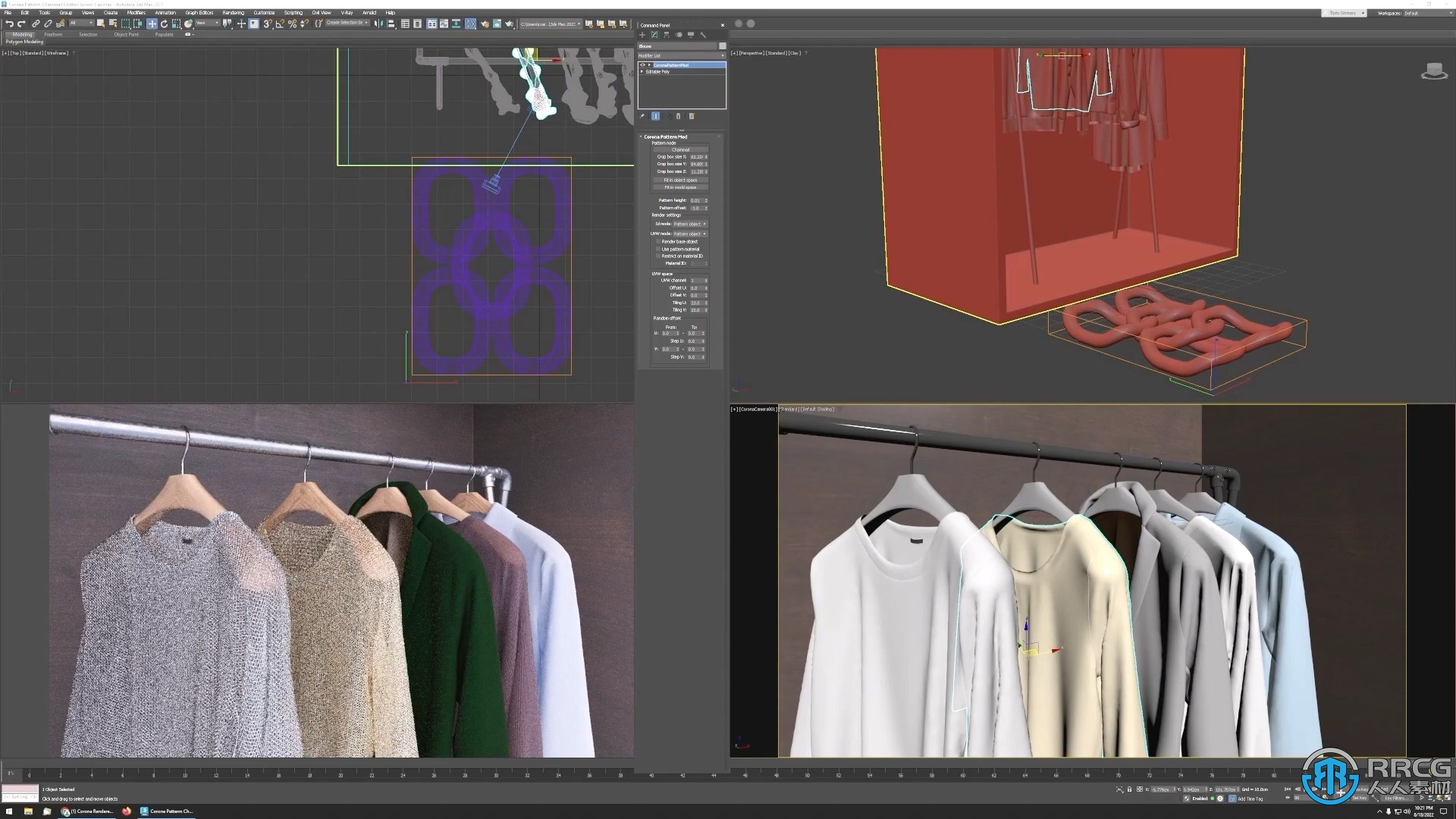Open Command Panel Display tab
Screen dimensions: 1456x819
pyautogui.click(x=691, y=35)
